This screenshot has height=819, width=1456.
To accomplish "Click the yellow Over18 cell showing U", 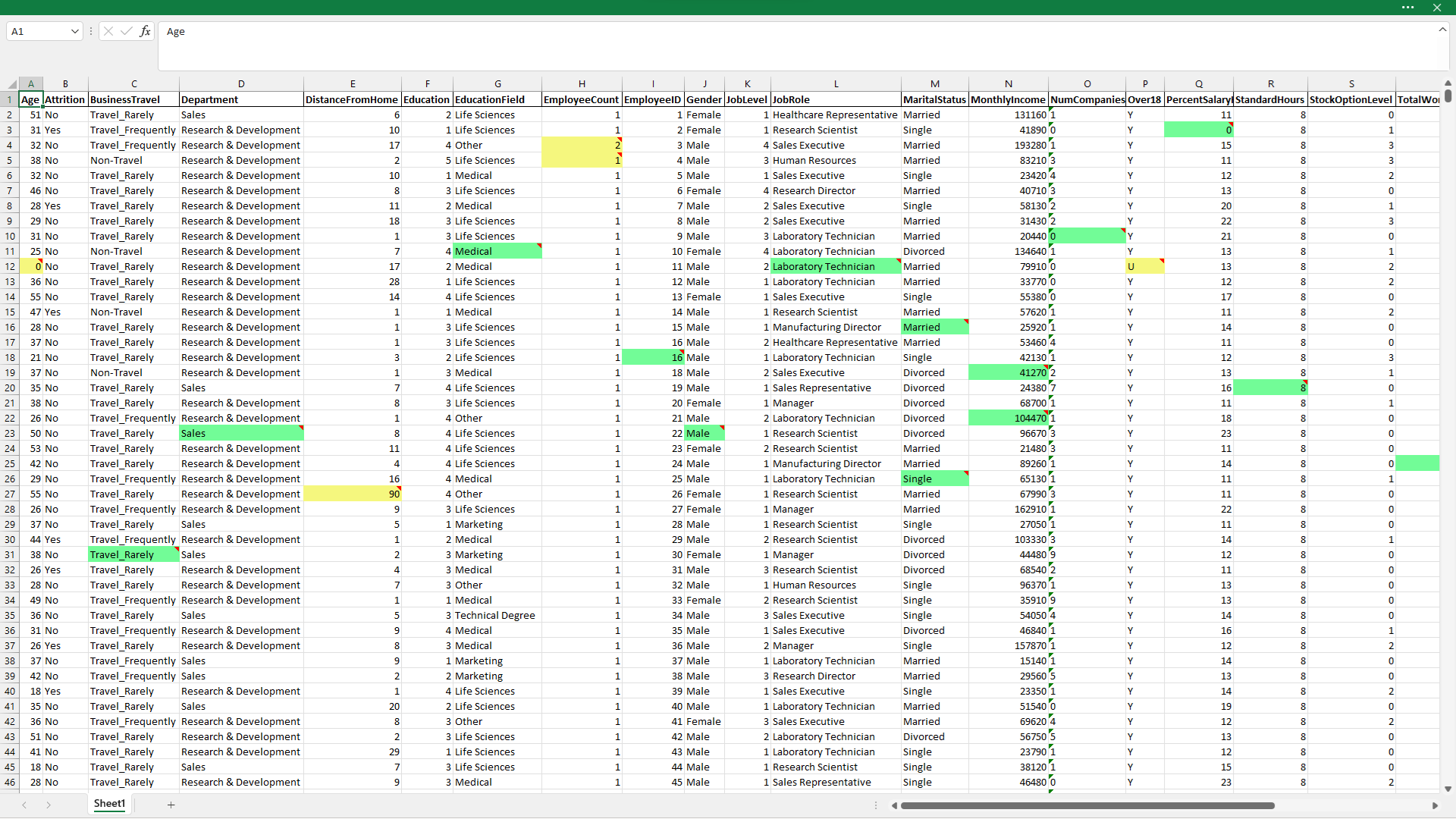I will 1145,266.
